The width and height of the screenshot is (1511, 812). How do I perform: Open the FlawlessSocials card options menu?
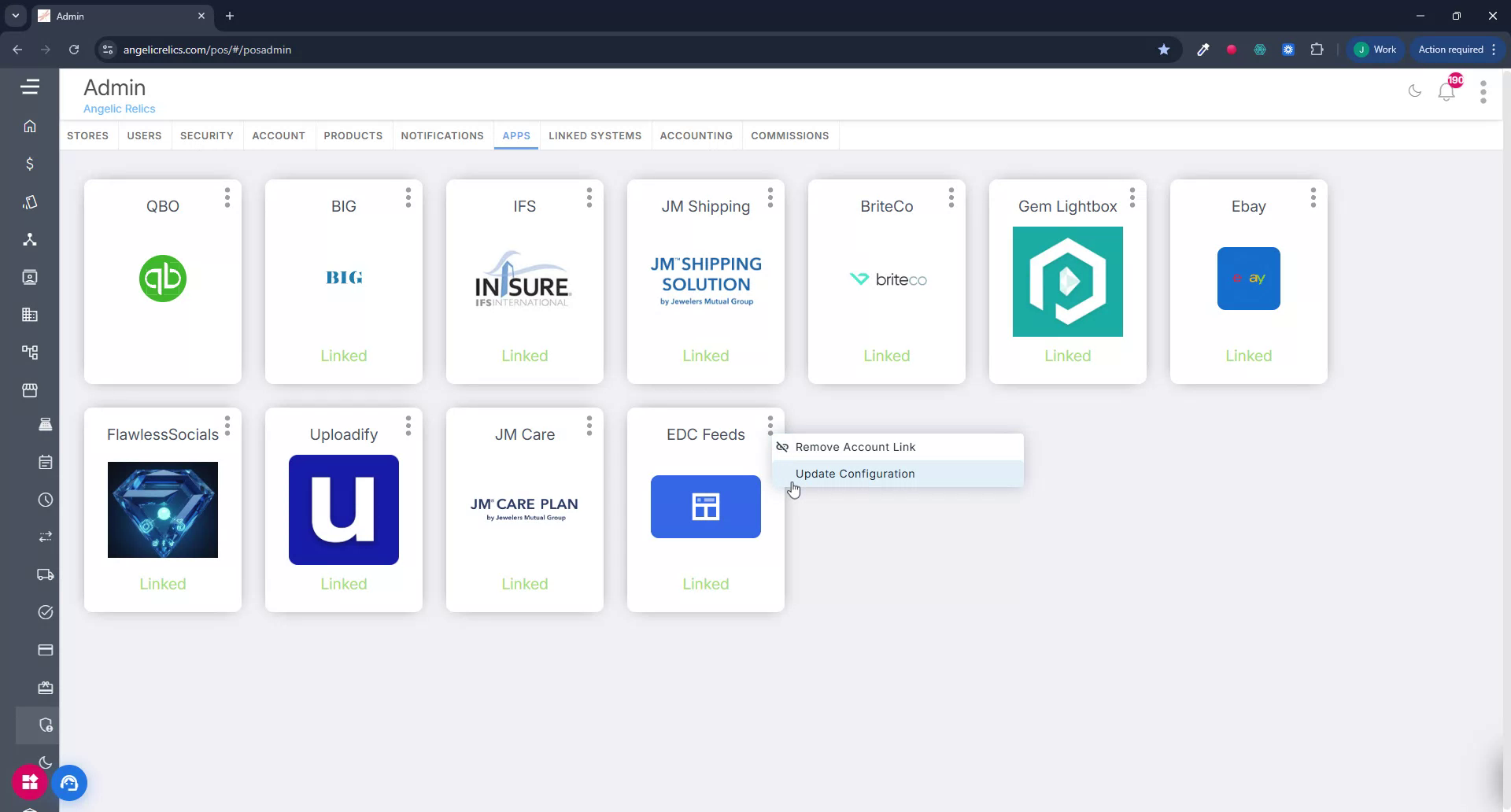(x=227, y=426)
